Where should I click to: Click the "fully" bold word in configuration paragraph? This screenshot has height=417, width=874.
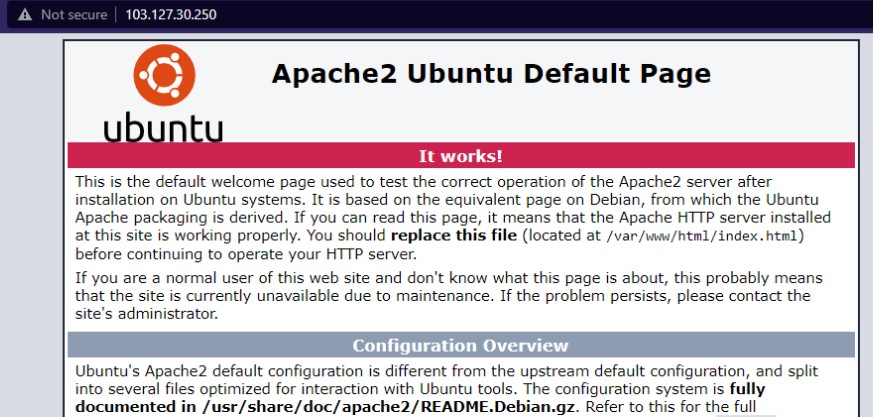point(747,389)
